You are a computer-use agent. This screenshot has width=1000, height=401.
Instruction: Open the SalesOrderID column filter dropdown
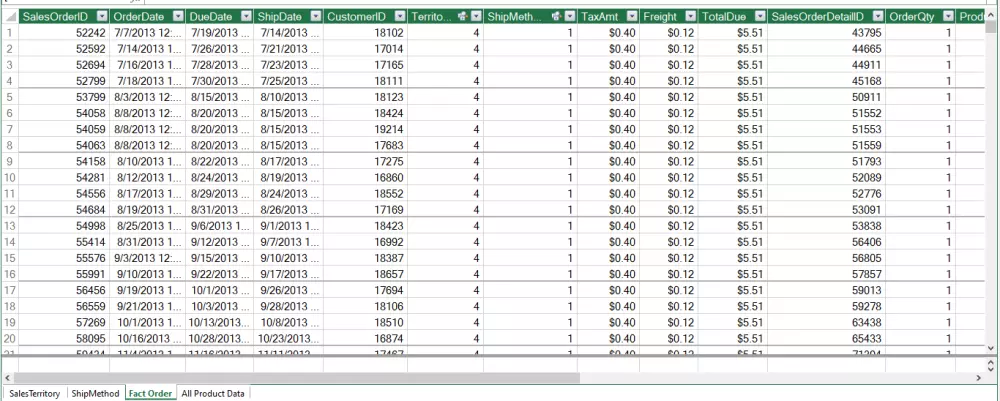coord(103,17)
